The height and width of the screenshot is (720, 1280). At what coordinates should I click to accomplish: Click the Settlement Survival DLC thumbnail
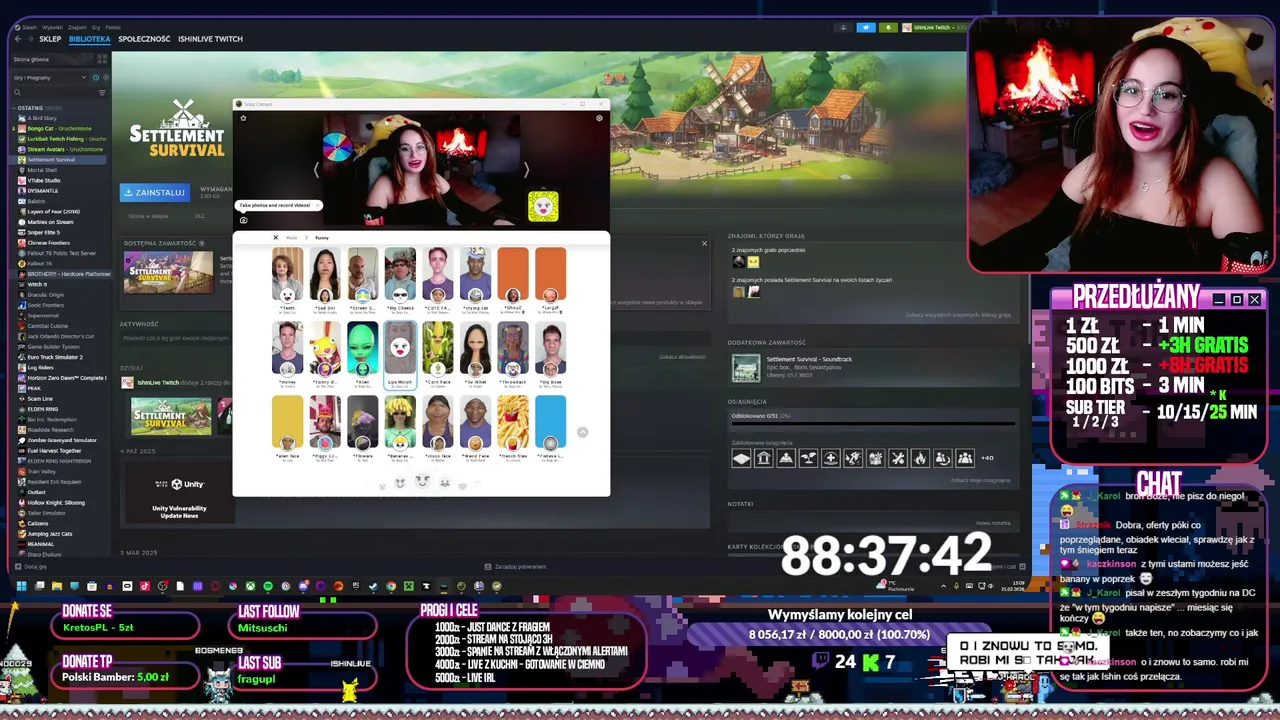pyautogui.click(x=168, y=272)
